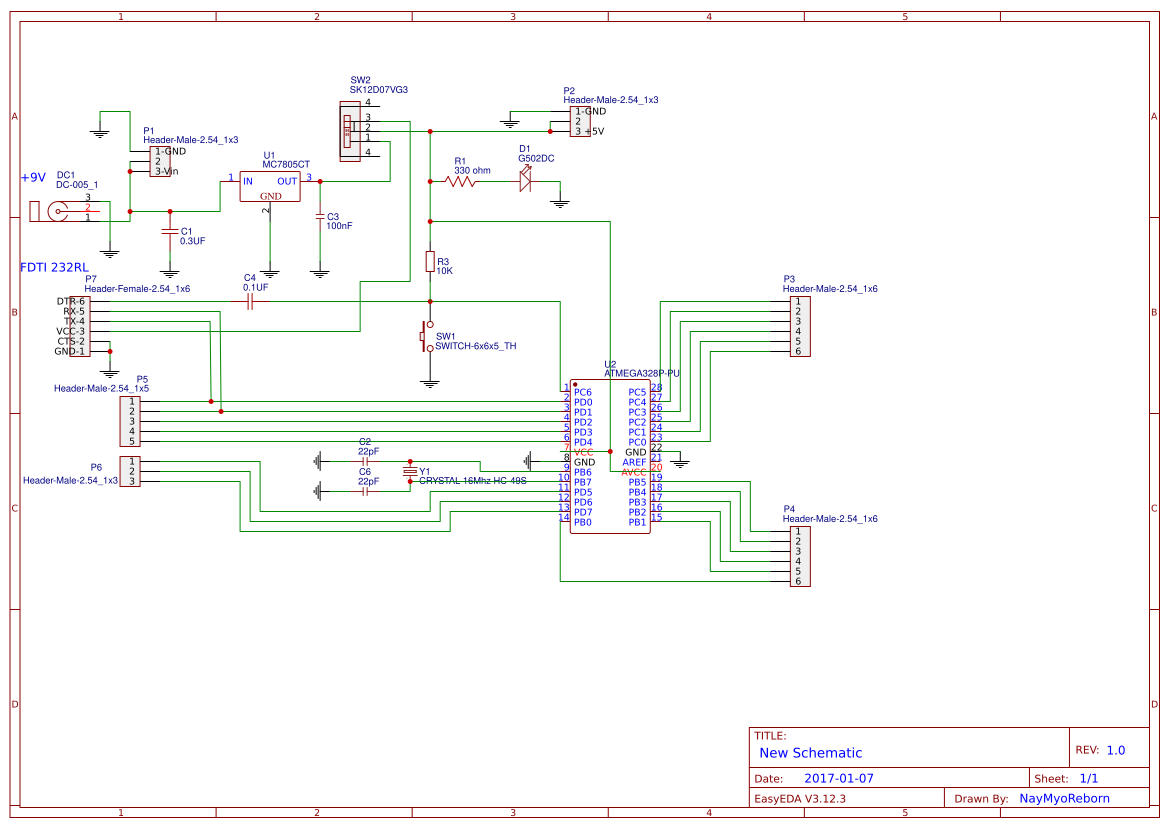
Task: Pick the C3 100nF capacitor symbol
Action: click(x=320, y=217)
